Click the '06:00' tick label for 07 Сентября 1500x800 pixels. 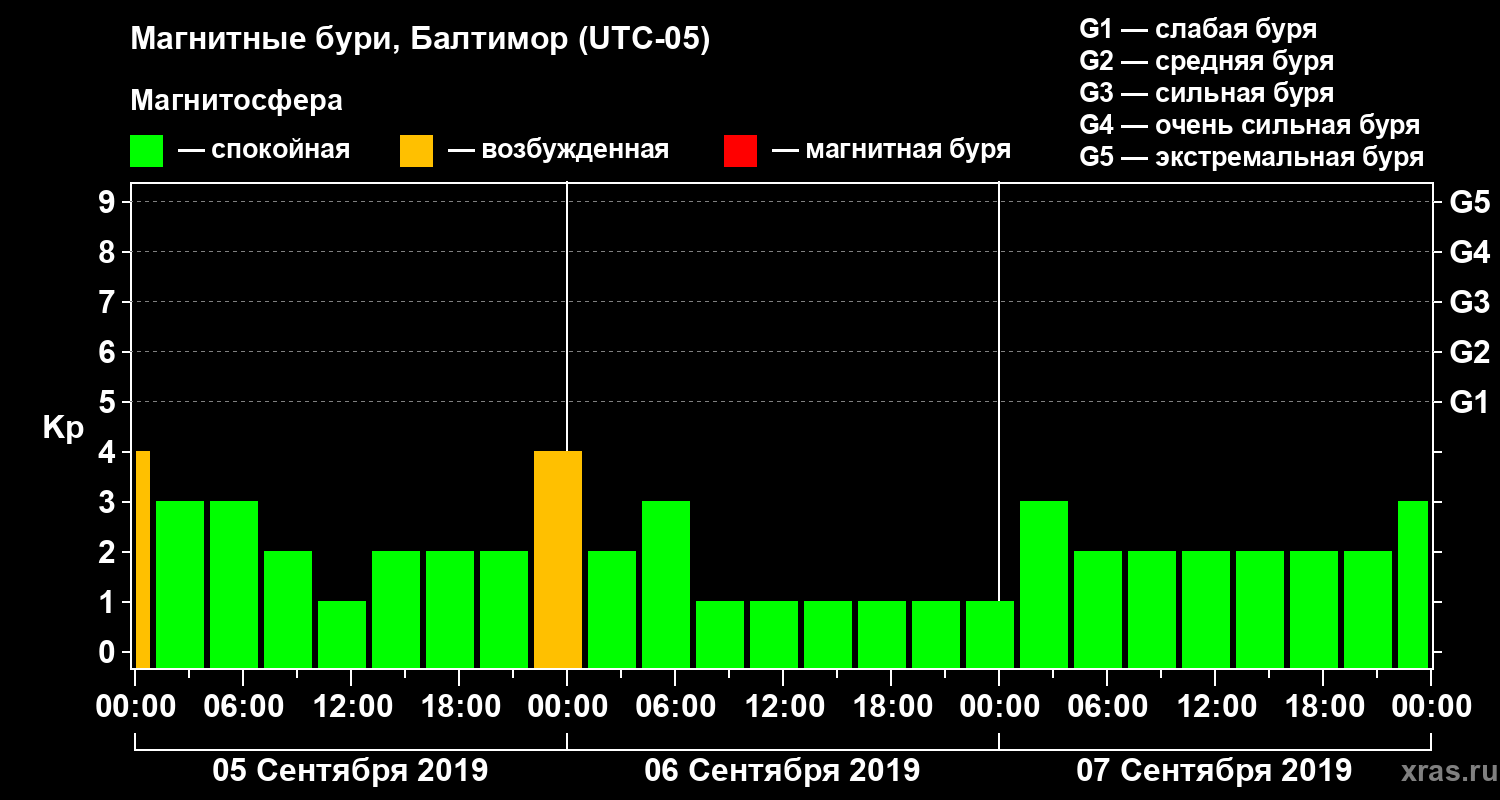[1106, 707]
